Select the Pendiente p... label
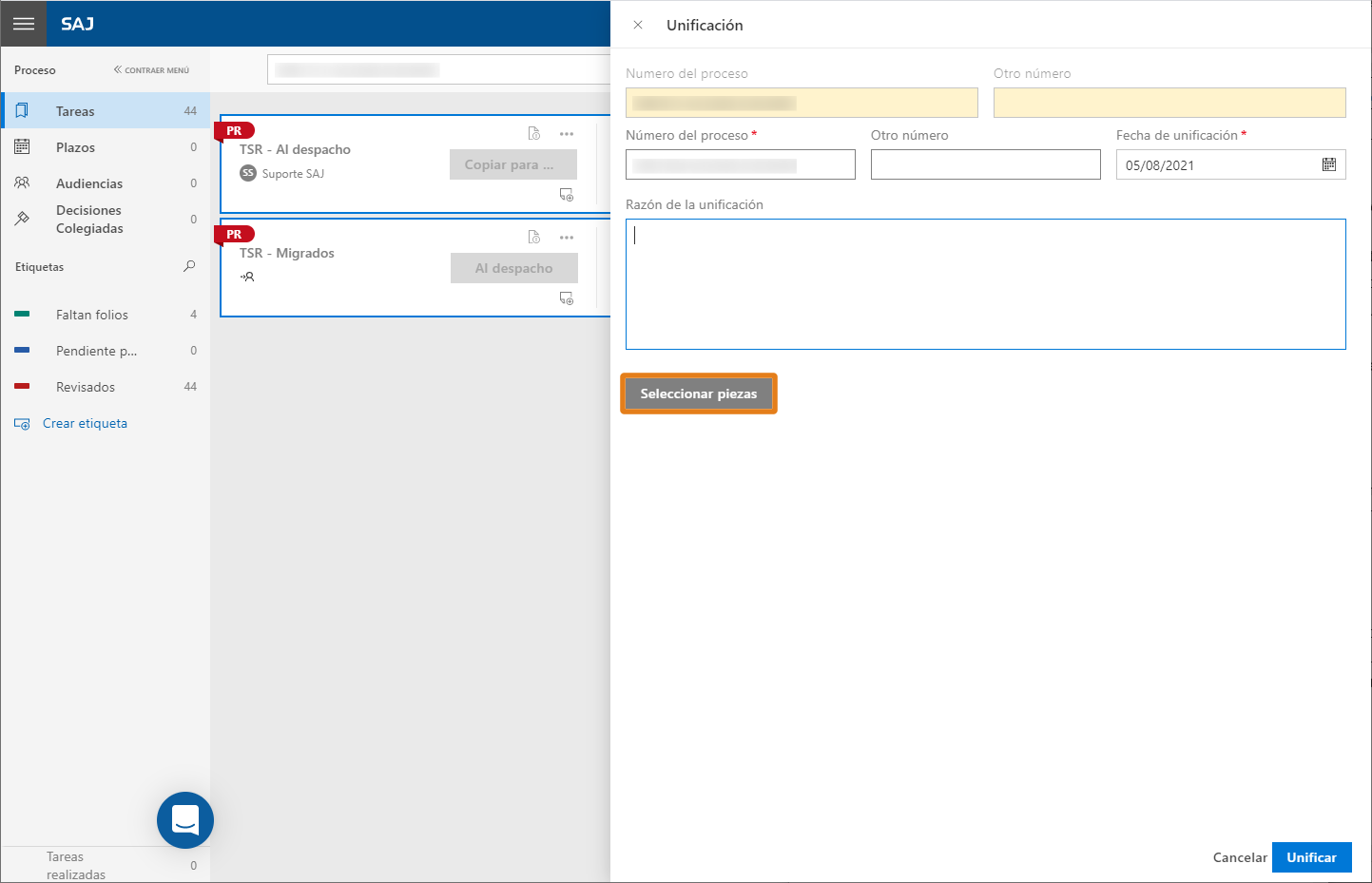This screenshot has width=1372, height=883. point(106,351)
